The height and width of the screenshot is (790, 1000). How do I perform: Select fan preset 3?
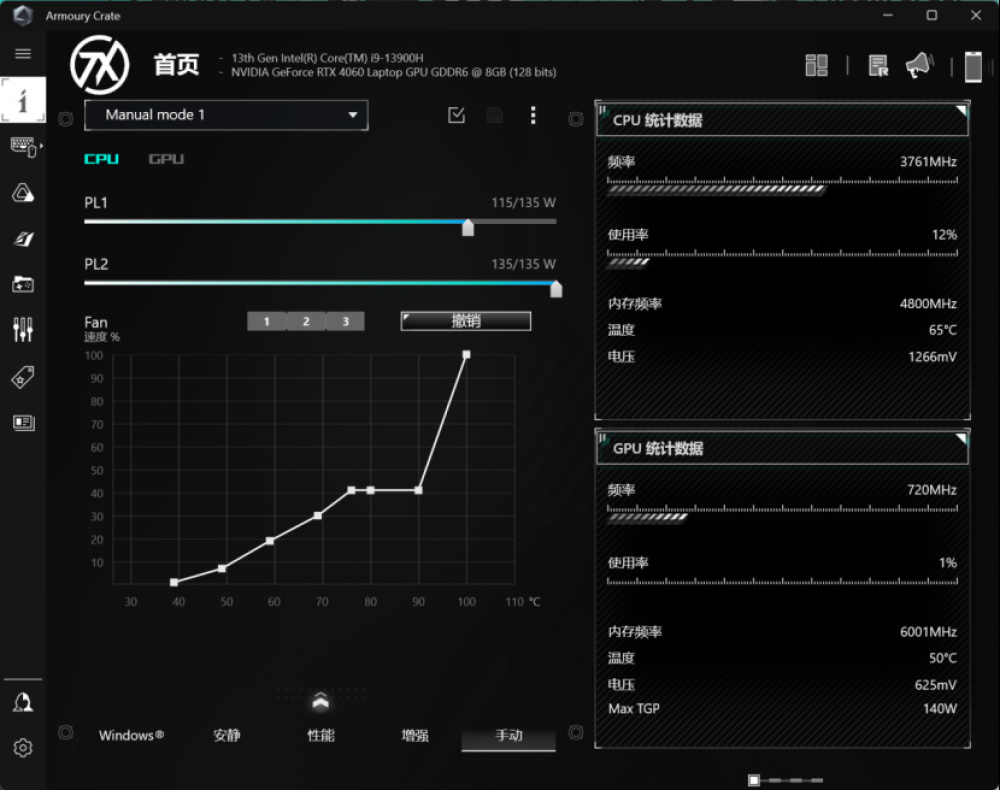(345, 321)
